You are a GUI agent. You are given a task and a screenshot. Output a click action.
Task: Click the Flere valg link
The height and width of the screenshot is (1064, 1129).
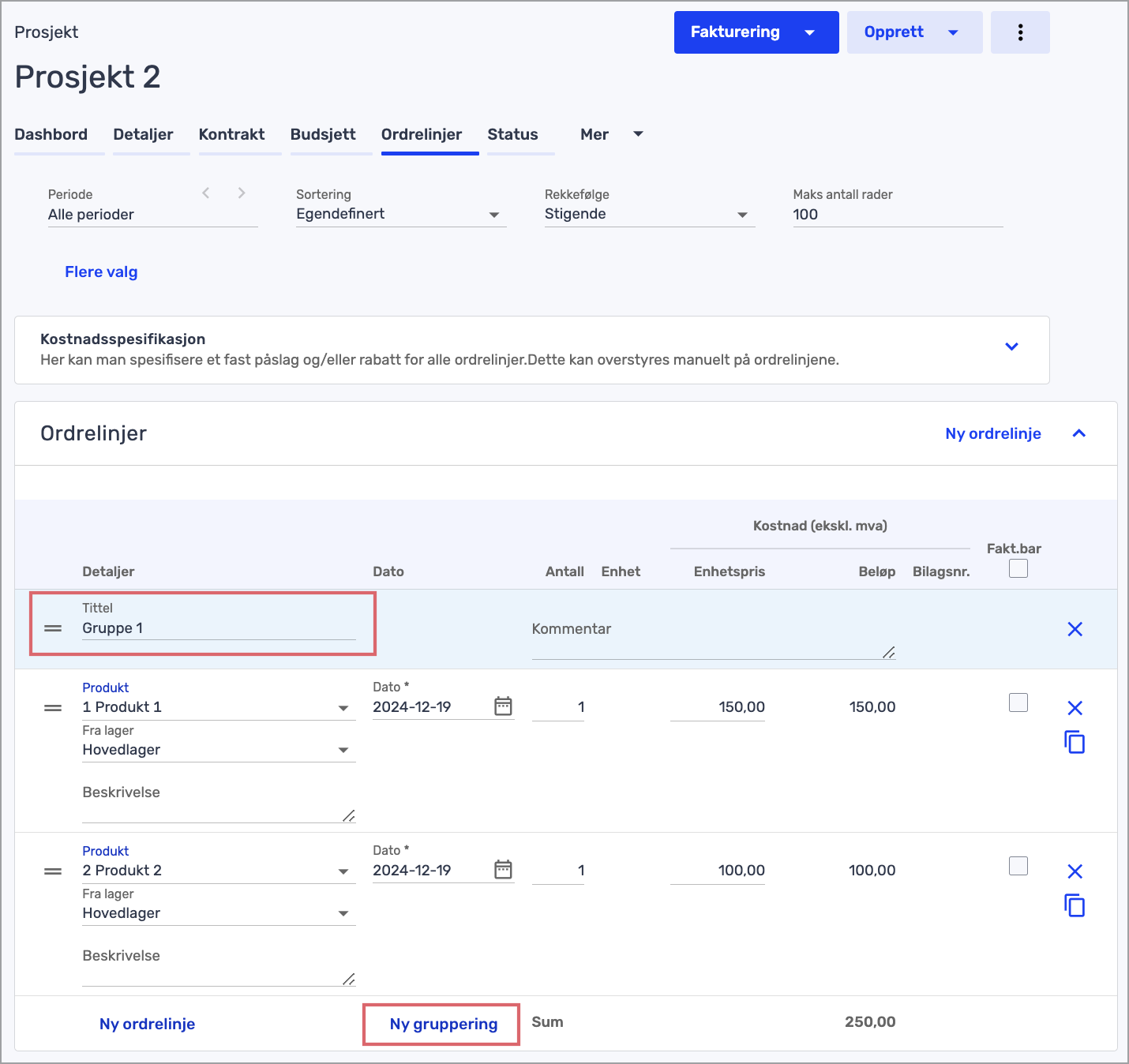[101, 272]
